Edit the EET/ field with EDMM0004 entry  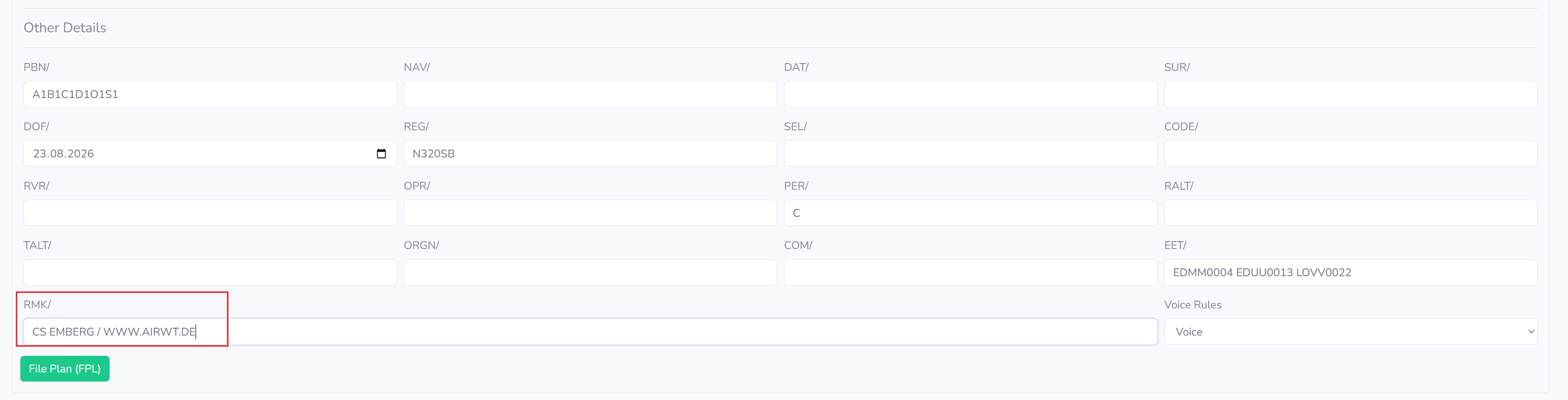(x=1350, y=272)
